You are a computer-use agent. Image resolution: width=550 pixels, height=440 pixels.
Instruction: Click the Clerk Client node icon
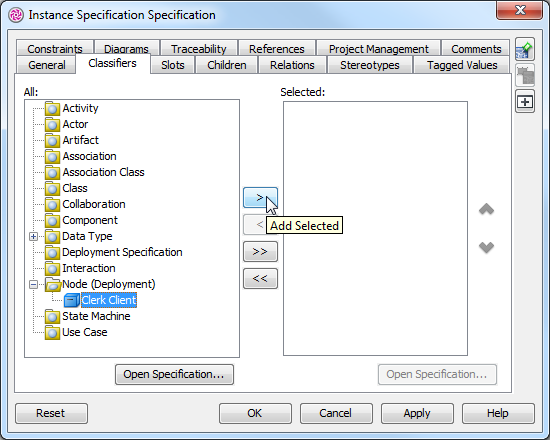coord(72,301)
